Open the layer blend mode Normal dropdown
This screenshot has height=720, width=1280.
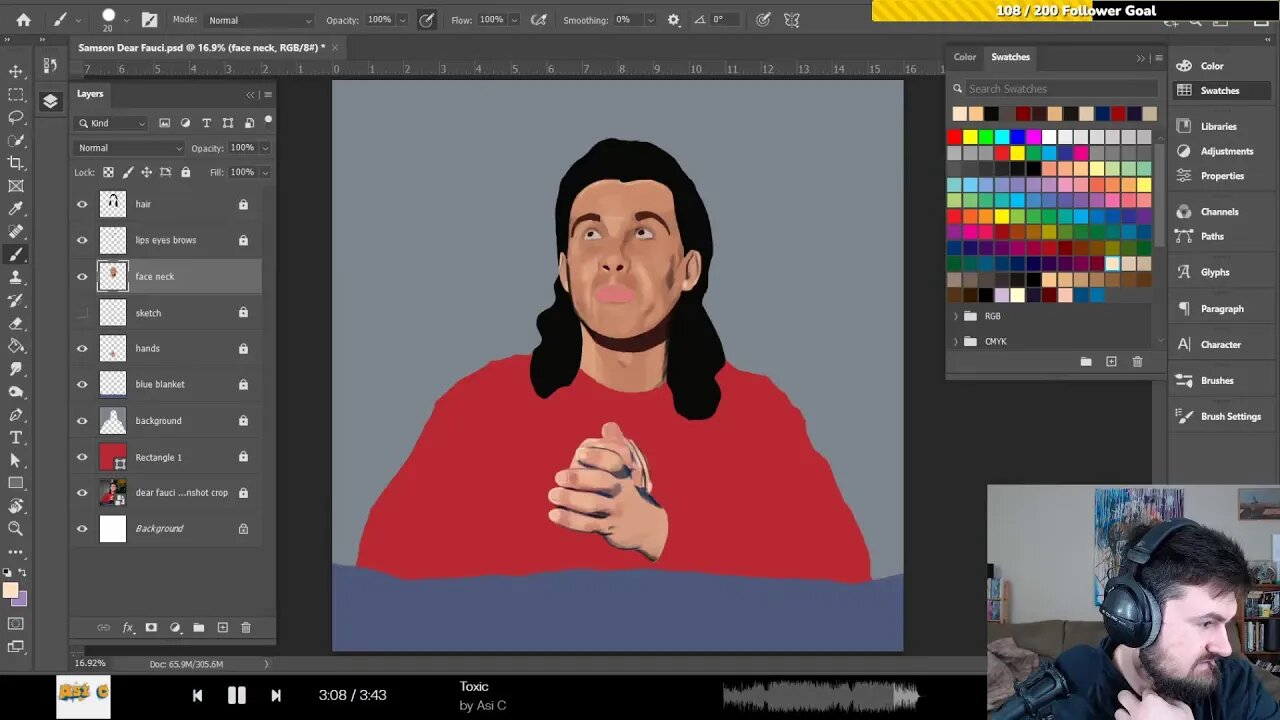point(130,148)
